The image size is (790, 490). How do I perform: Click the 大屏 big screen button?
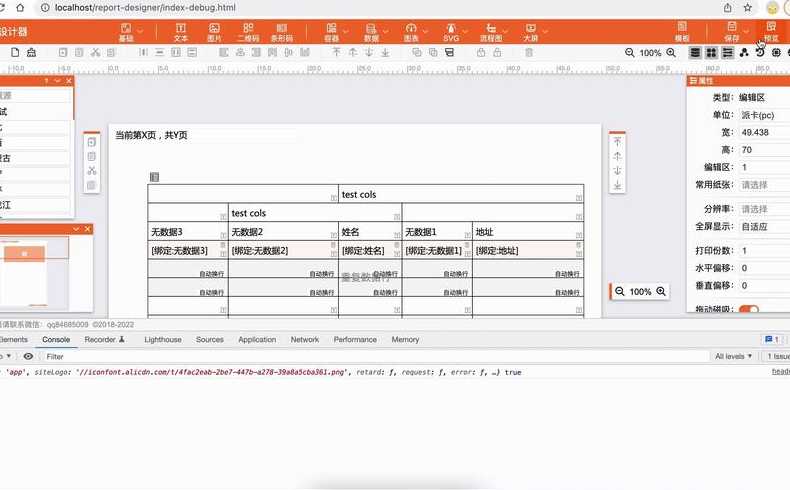point(531,32)
